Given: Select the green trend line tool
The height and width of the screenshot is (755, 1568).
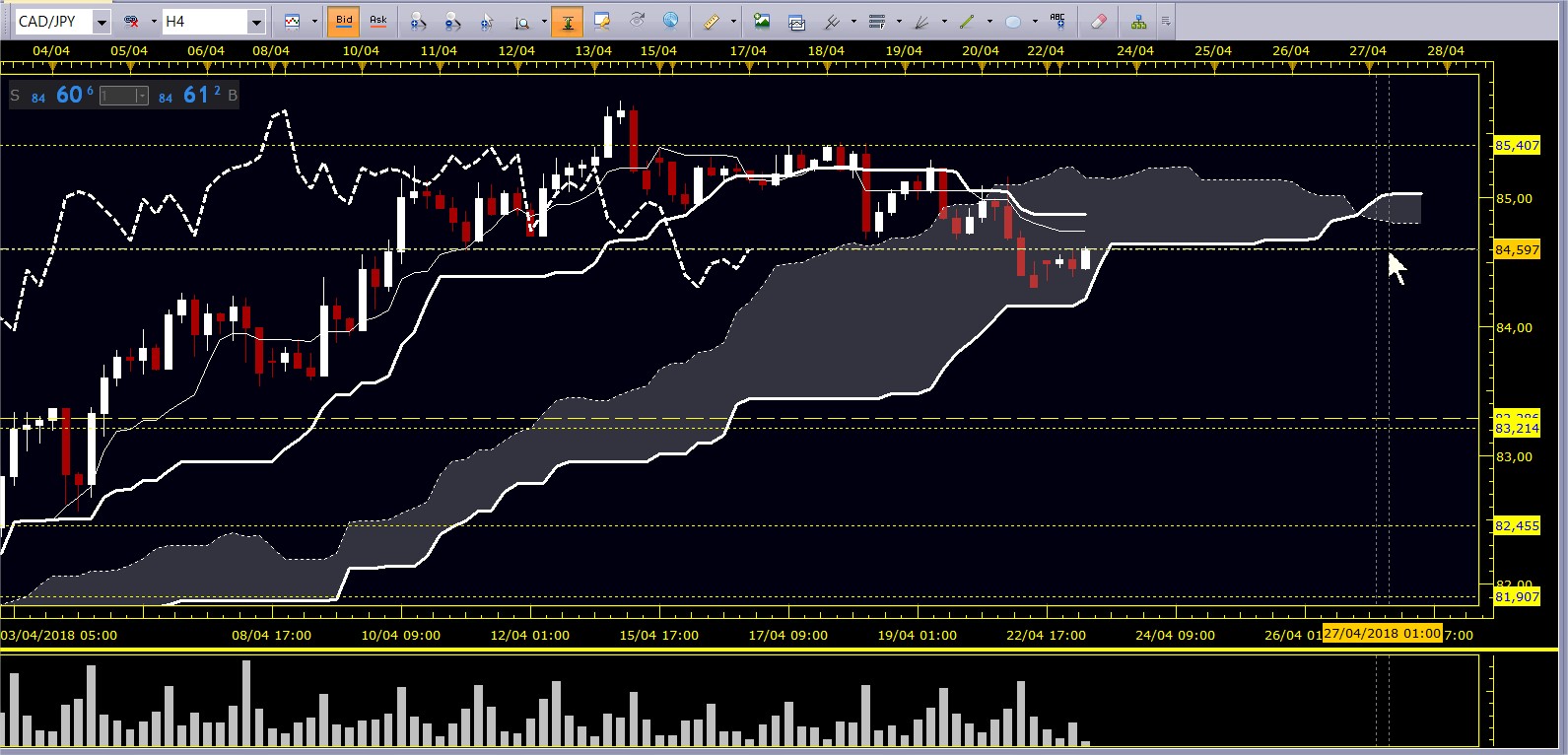Looking at the screenshot, I should tap(968, 21).
